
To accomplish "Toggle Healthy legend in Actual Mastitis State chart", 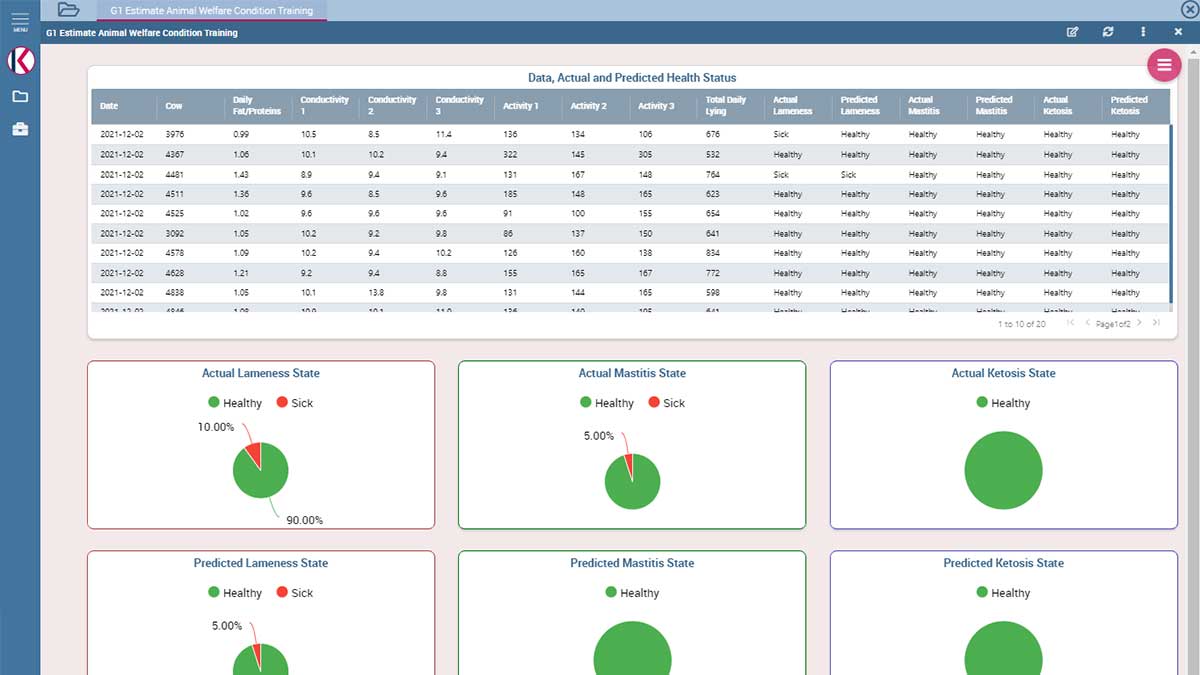I will pos(607,403).
